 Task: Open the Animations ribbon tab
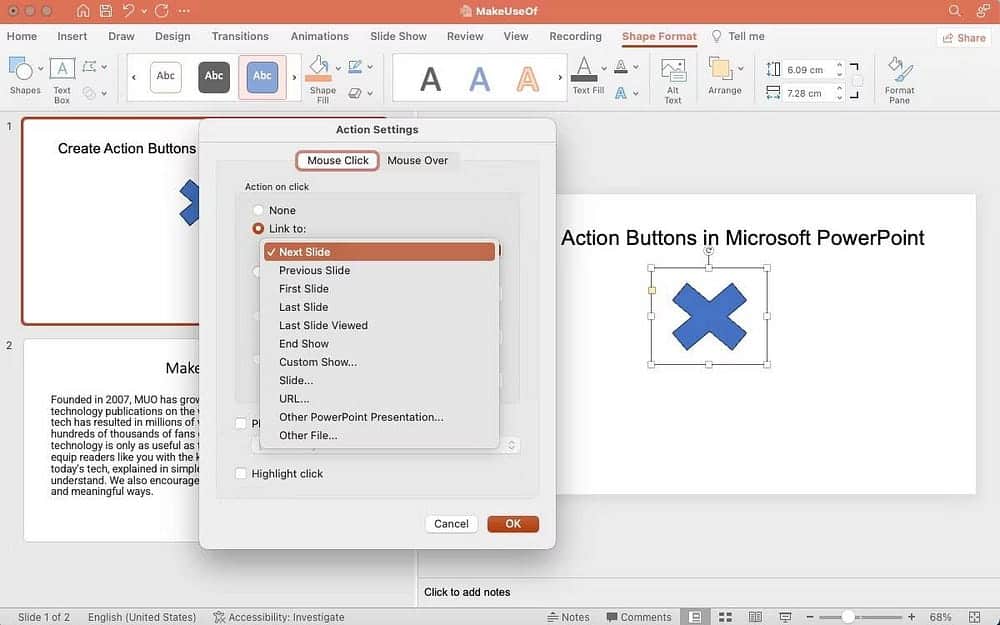319,36
